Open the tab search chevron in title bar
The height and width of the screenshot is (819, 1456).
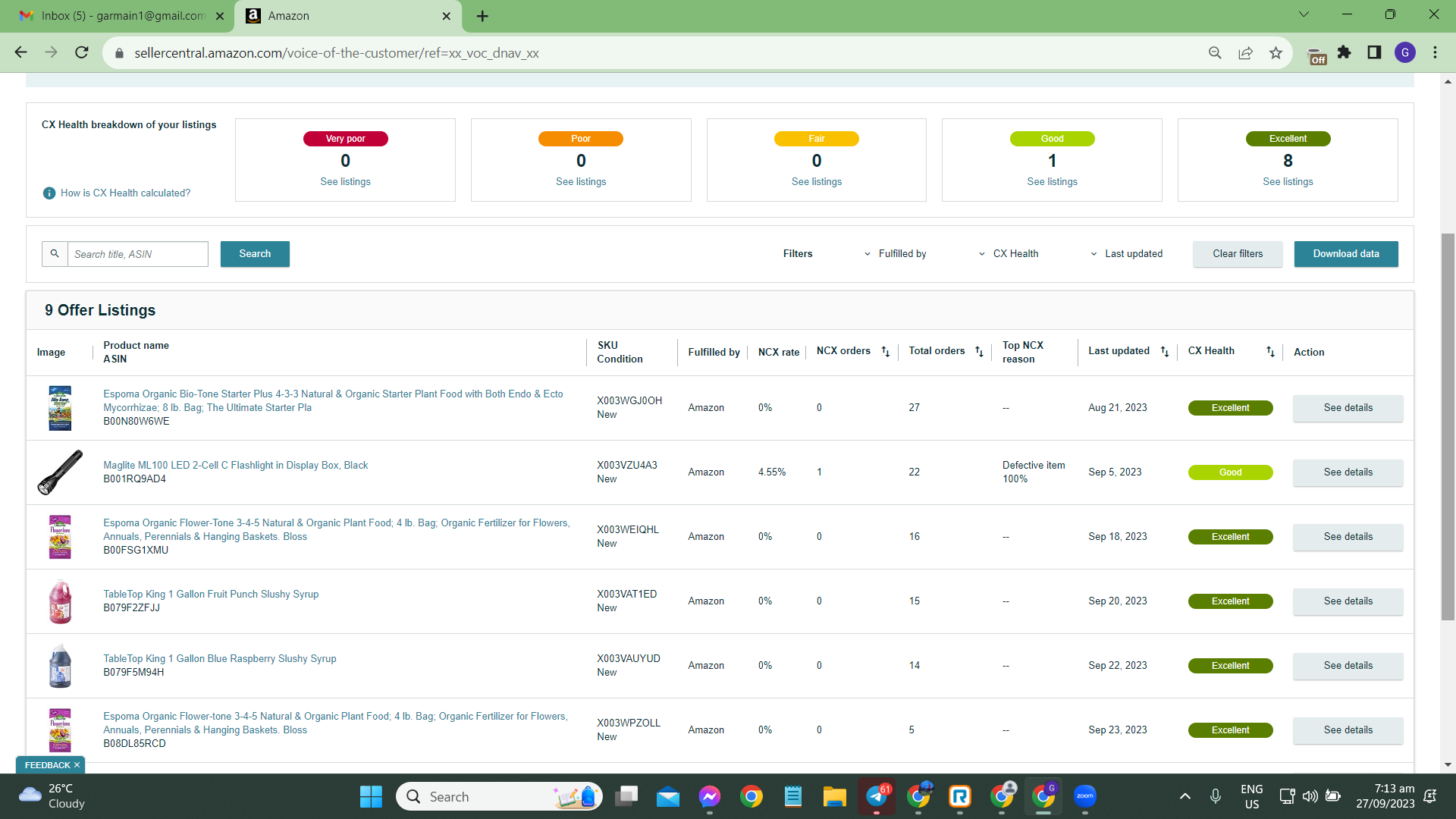[1304, 14]
